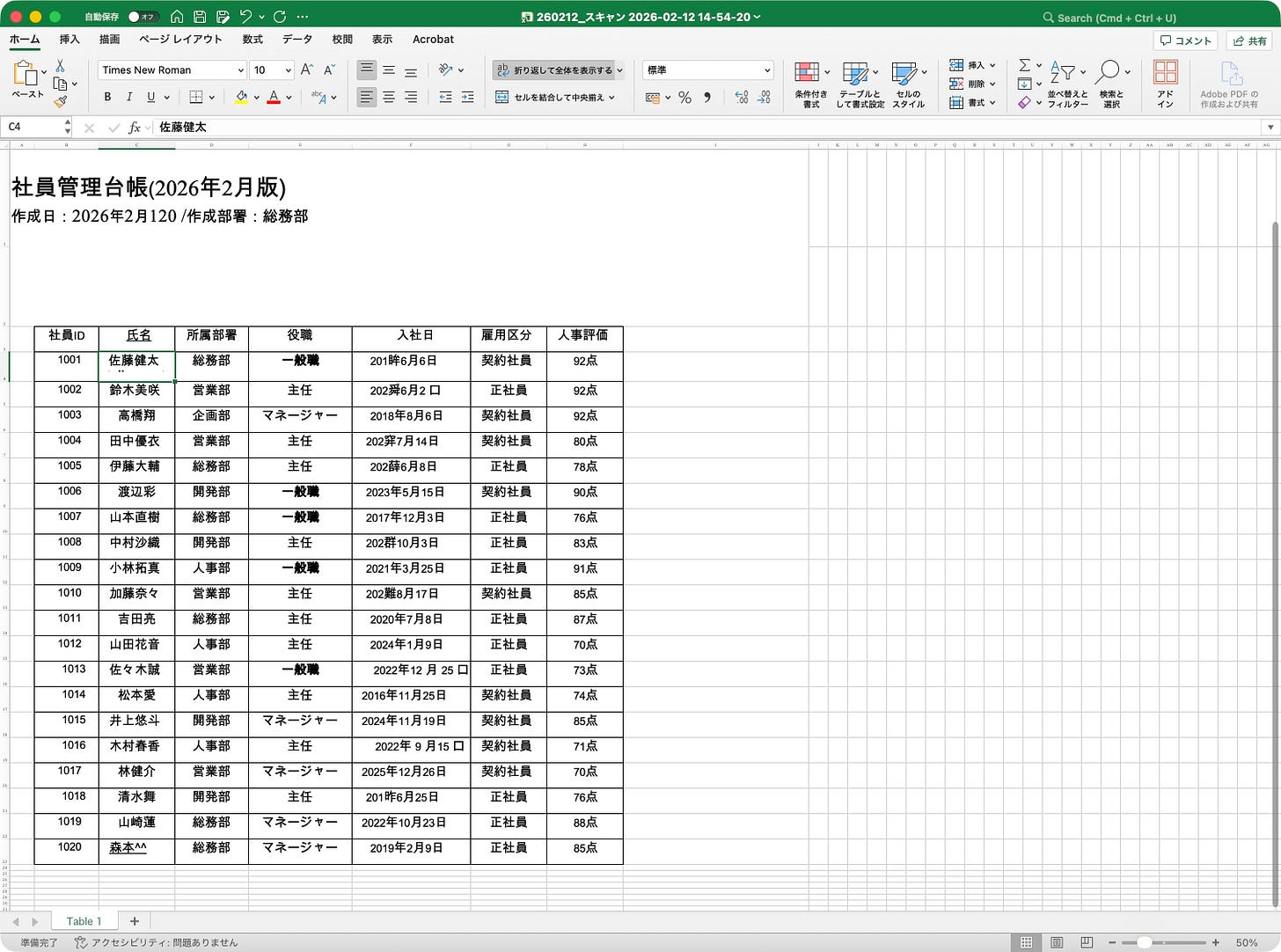Viewport: 1281px width, 952px height.
Task: Click the コメント button
Action: 1185,40
